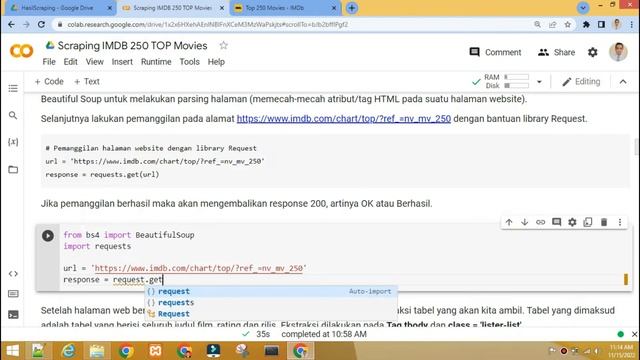Open the Windows Start button

13,351
